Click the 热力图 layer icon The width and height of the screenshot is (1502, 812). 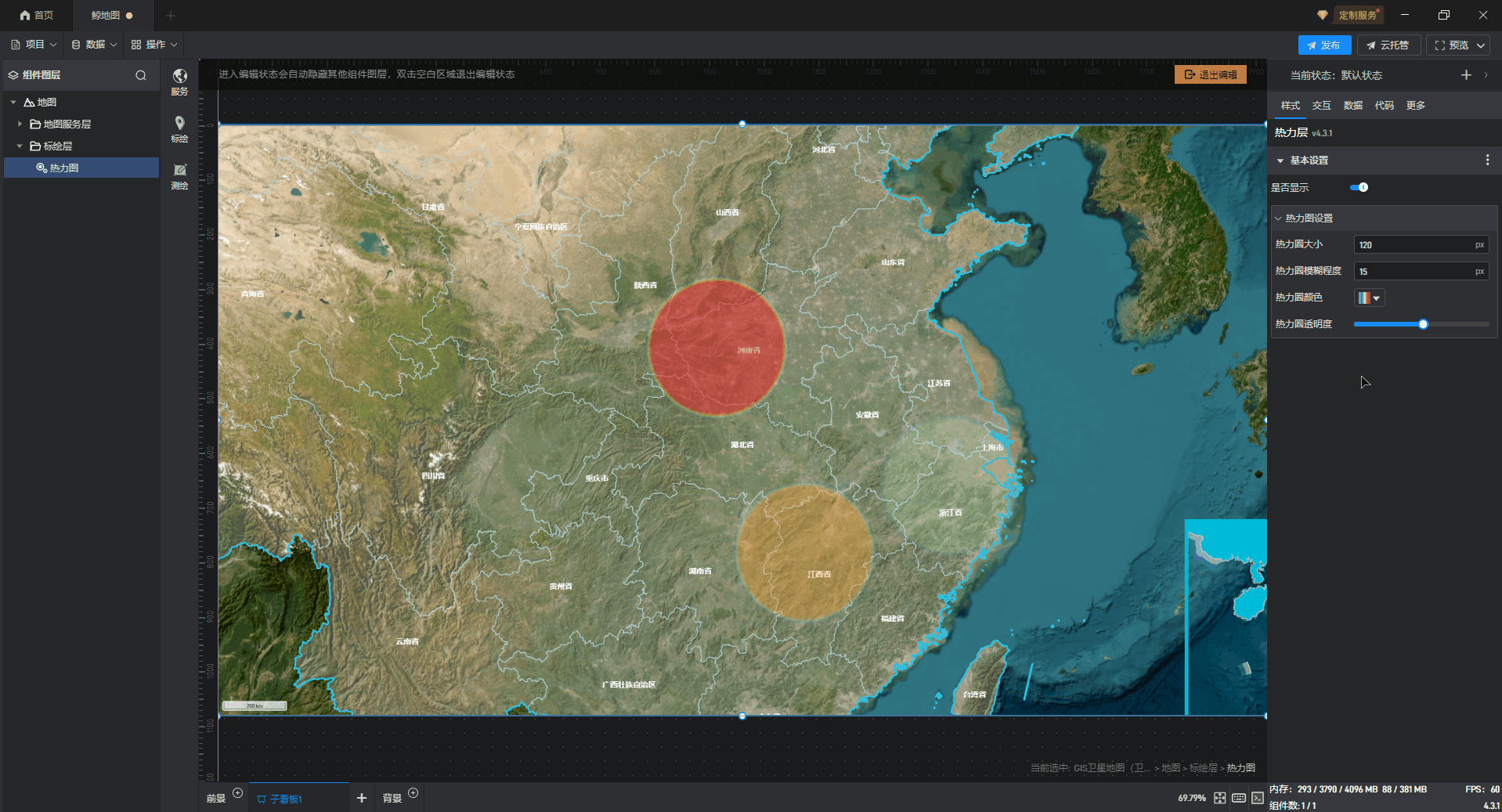(42, 168)
